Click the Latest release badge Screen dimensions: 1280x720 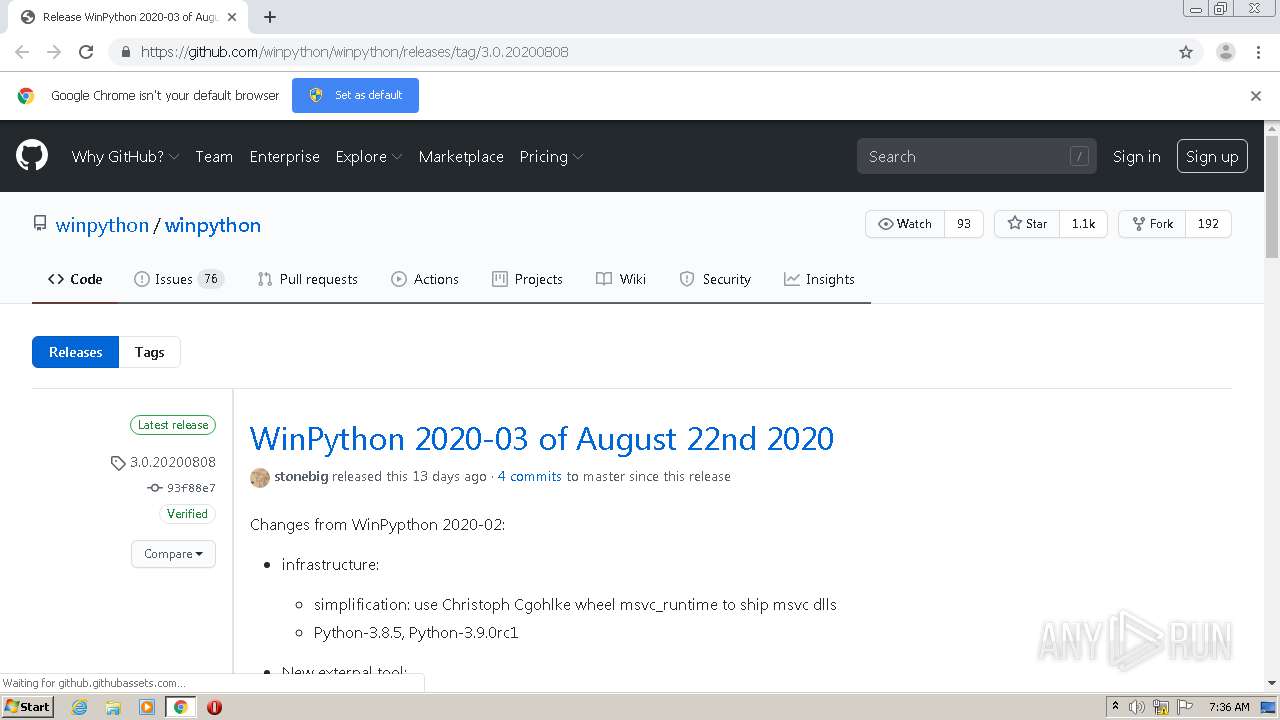click(173, 425)
